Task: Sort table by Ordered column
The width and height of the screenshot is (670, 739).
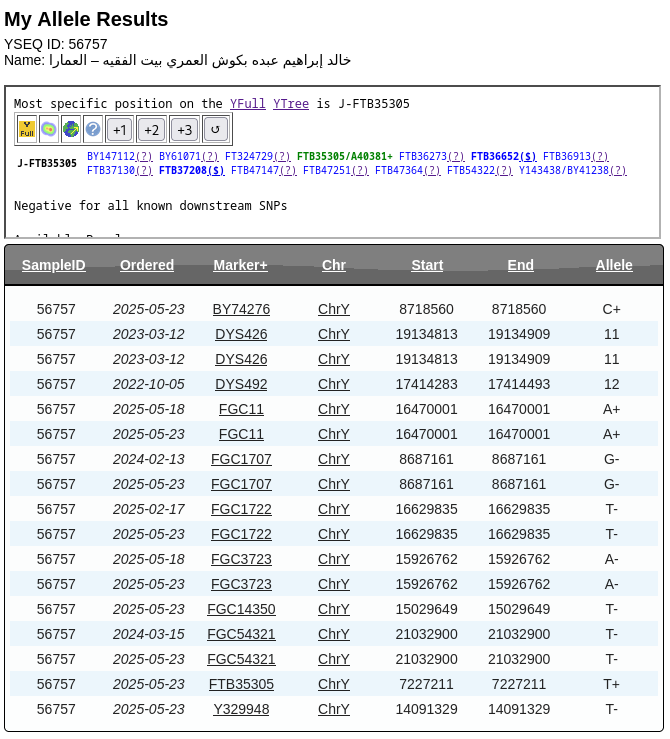Action: (x=147, y=265)
